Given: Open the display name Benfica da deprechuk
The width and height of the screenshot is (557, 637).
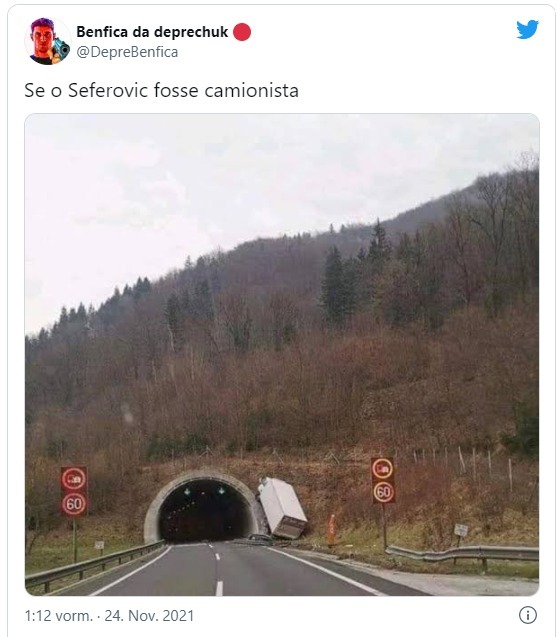Looking at the screenshot, I should [152, 32].
